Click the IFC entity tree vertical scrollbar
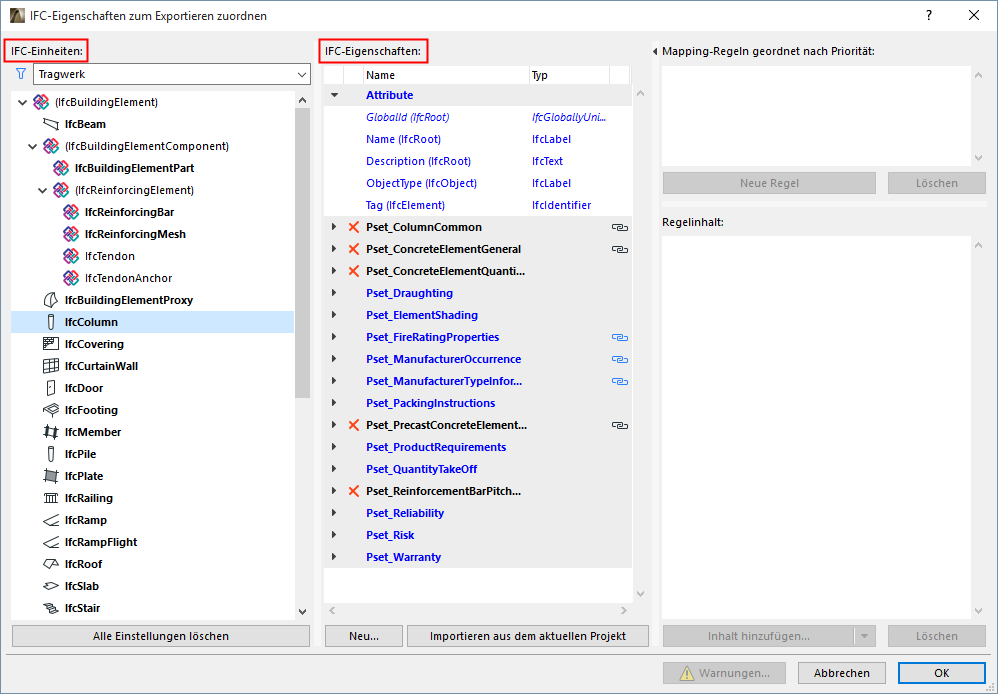Viewport: 998px width, 694px height. click(x=302, y=255)
